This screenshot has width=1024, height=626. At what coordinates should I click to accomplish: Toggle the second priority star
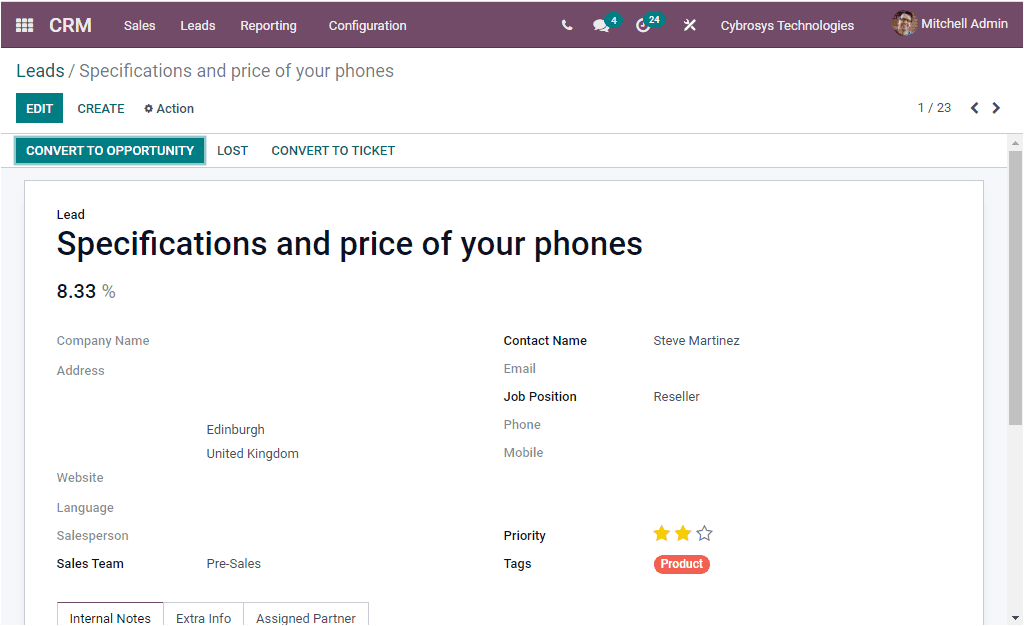point(683,533)
